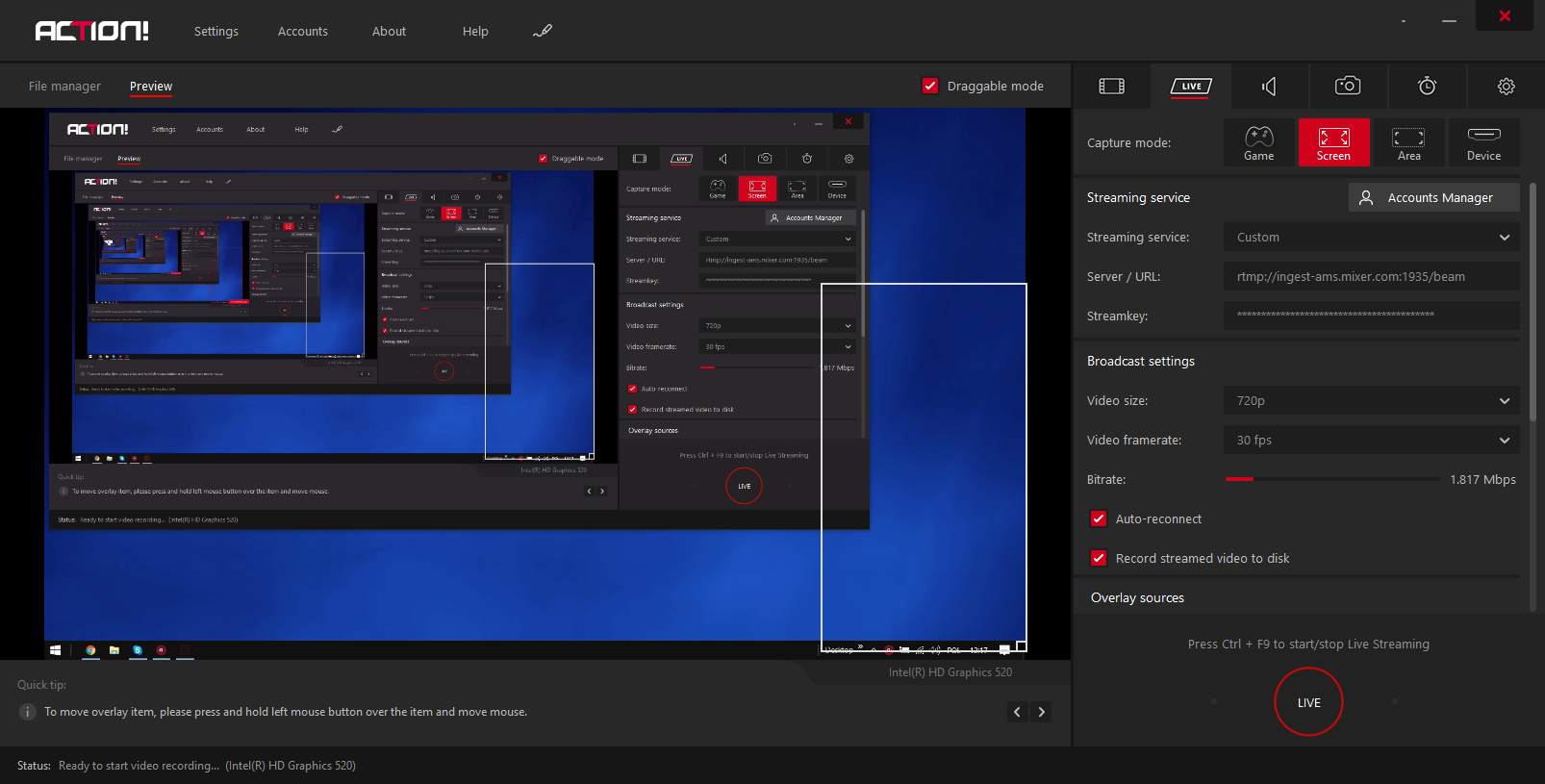Open the gear settings tab in right panel
Image resolution: width=1545 pixels, height=784 pixels.
pos(1507,87)
